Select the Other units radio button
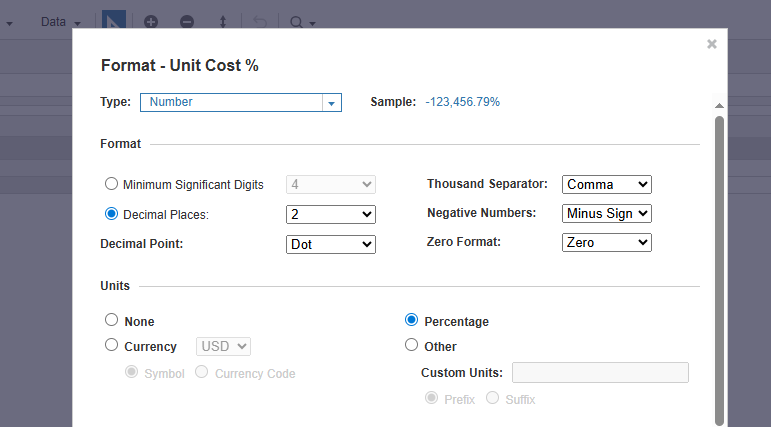The image size is (771, 427). tap(412, 345)
